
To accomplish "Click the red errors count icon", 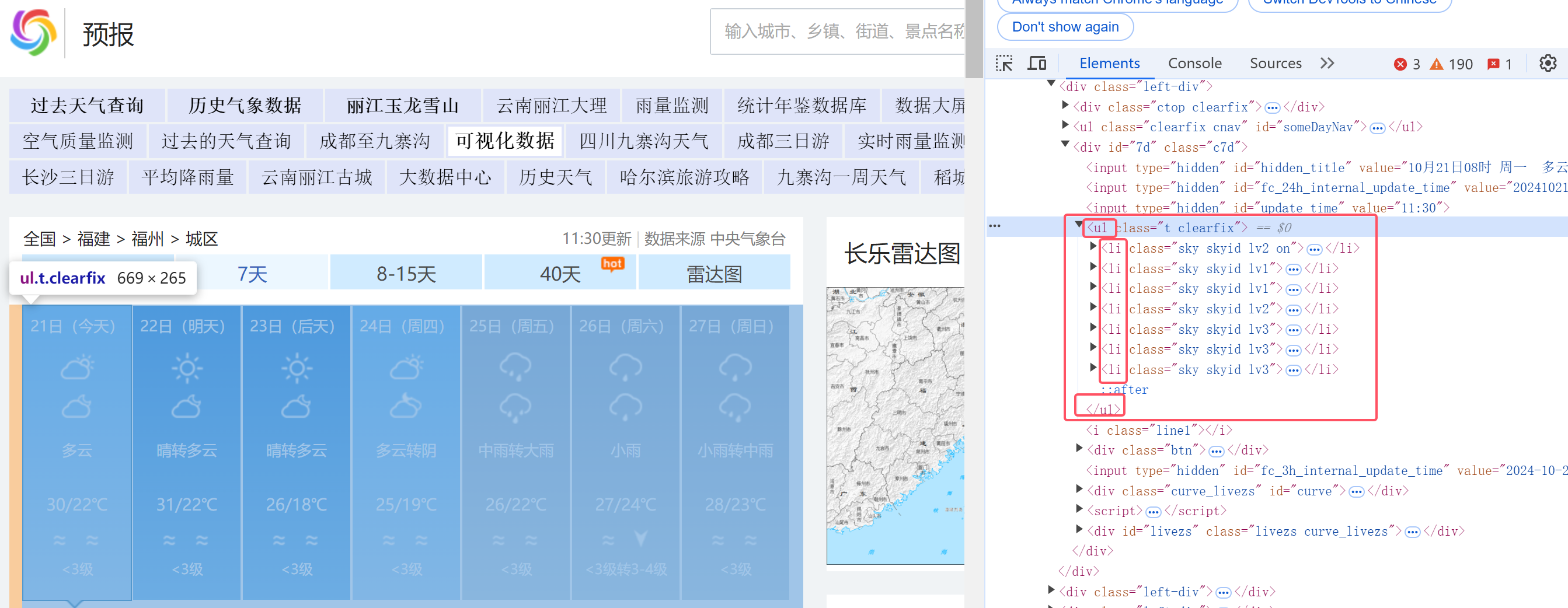I will pyautogui.click(x=1400, y=64).
